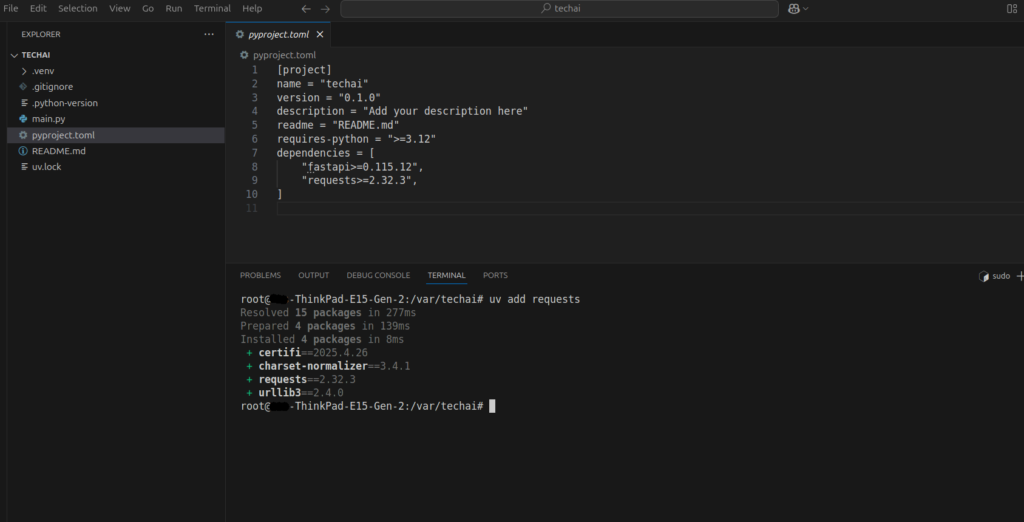Open the Terminal menu
This screenshot has width=1024, height=522.
212,8
